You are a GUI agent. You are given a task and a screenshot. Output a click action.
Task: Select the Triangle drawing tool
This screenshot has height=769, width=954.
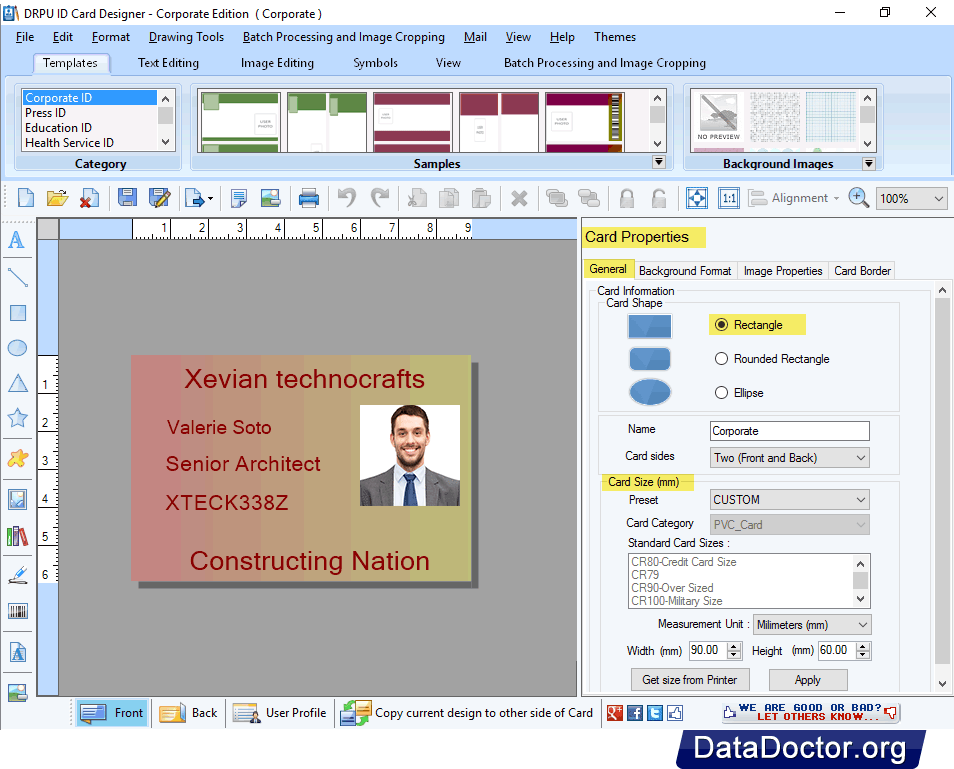click(18, 383)
